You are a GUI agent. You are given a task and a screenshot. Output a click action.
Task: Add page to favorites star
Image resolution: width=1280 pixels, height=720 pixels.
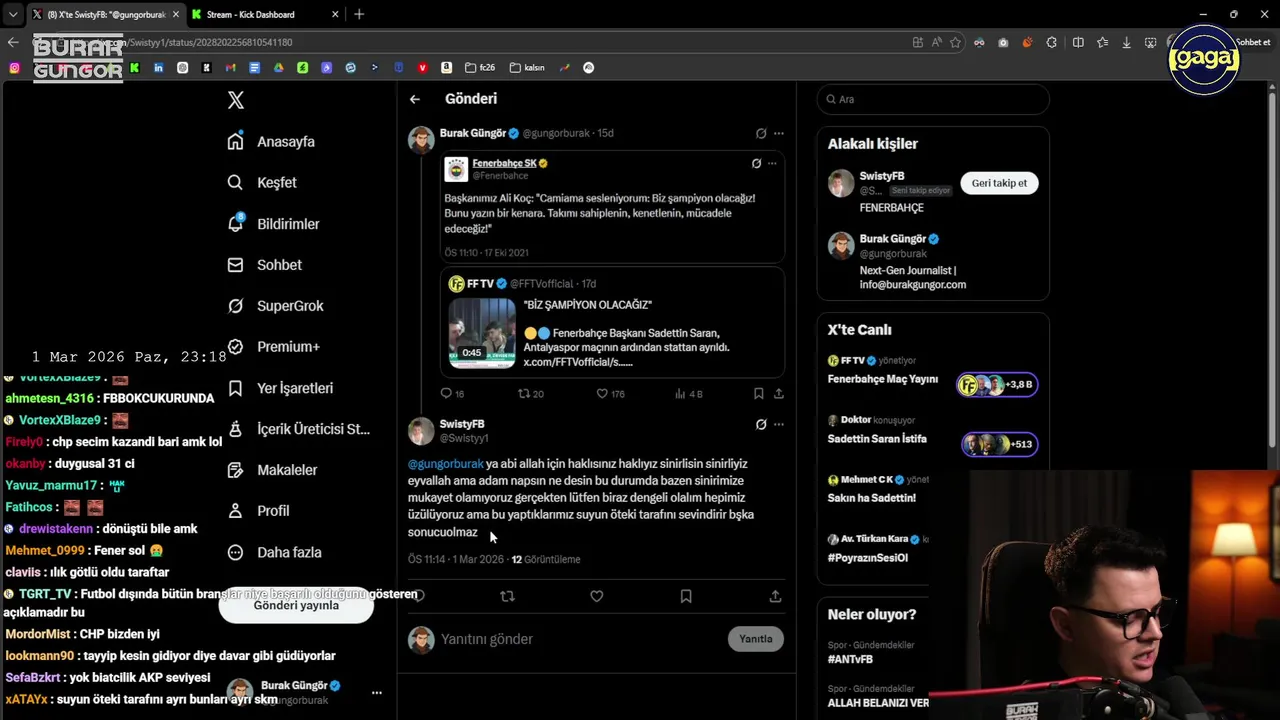coord(955,42)
